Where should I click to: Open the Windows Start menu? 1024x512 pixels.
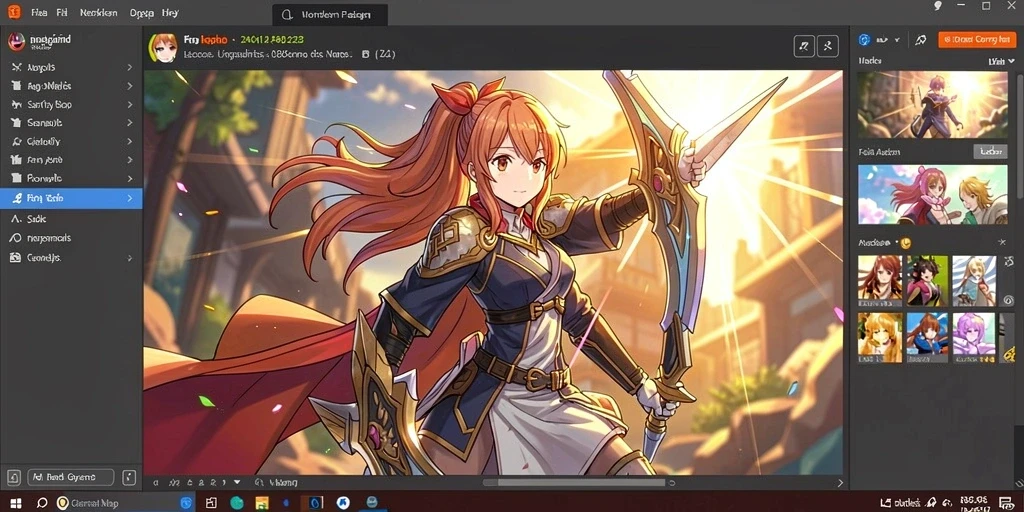coord(16,503)
